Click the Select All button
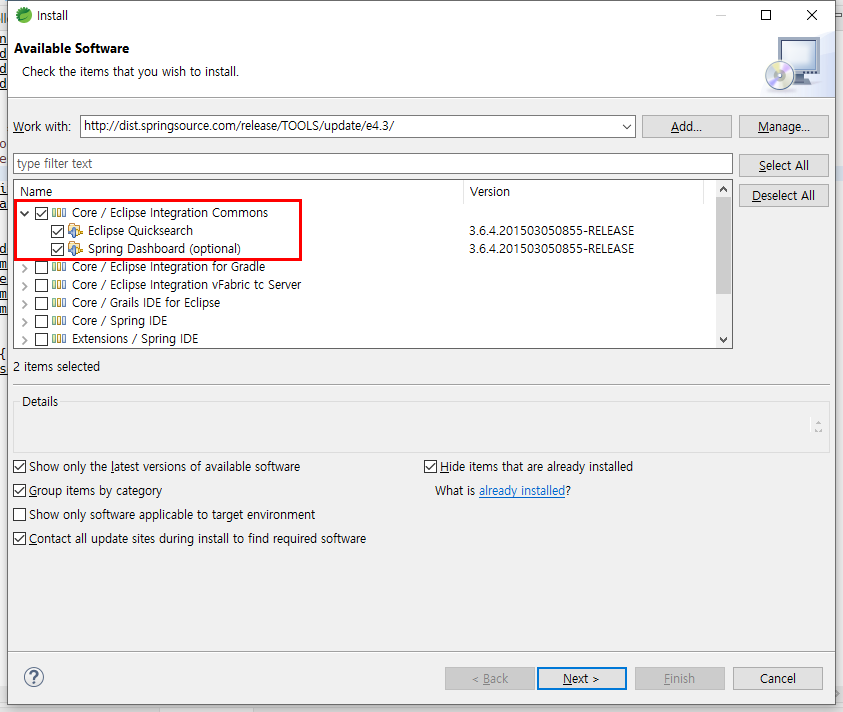The width and height of the screenshot is (843, 712). 783,166
